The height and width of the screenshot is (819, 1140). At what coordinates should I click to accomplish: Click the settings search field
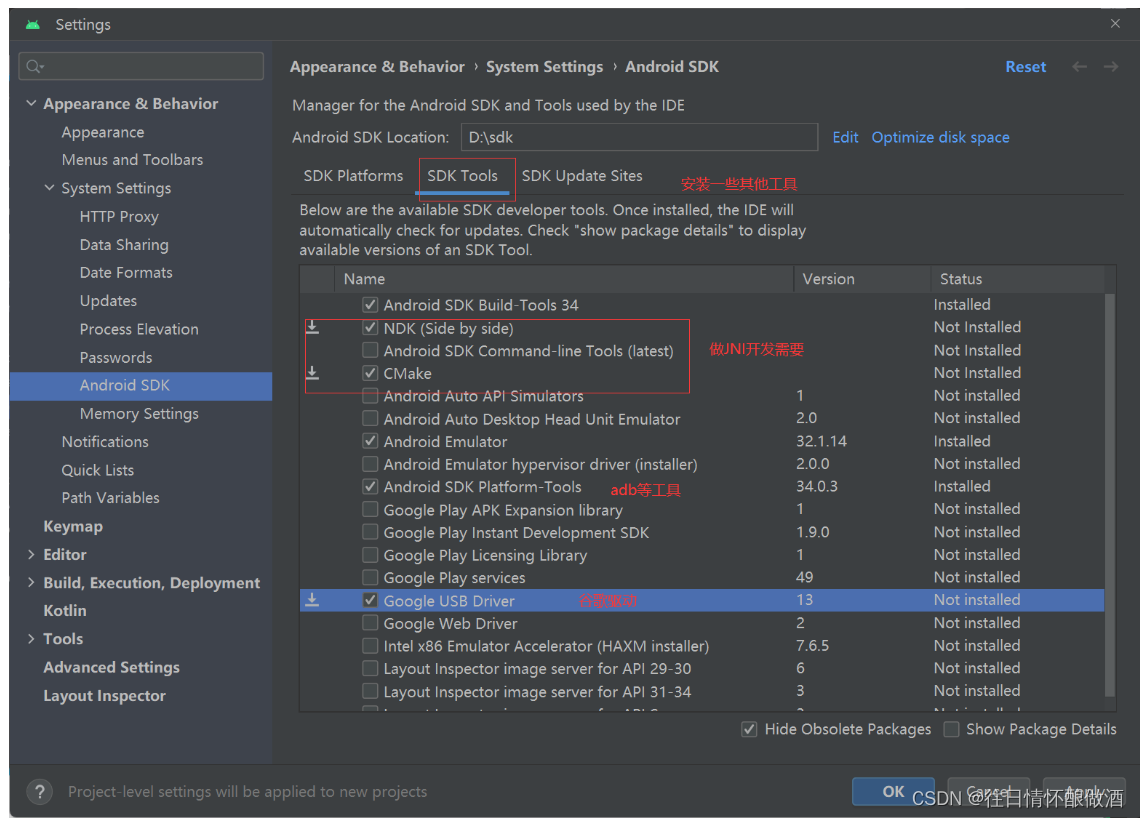[141, 66]
